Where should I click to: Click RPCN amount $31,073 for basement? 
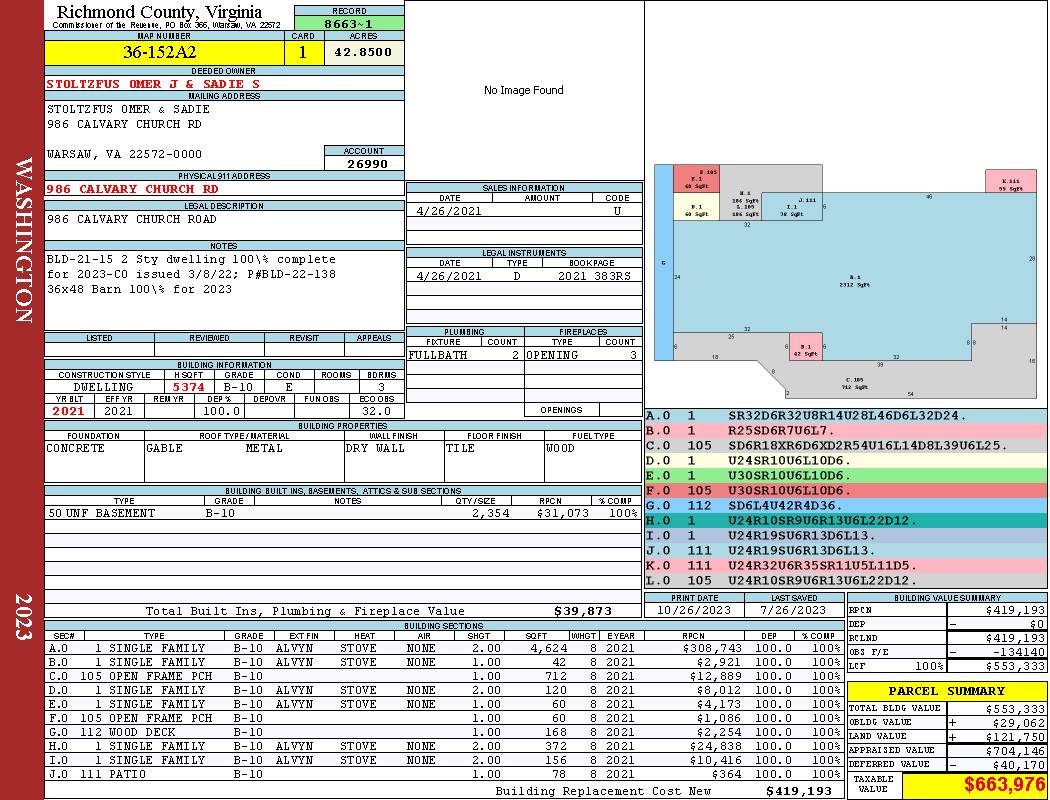pyautogui.click(x=562, y=513)
